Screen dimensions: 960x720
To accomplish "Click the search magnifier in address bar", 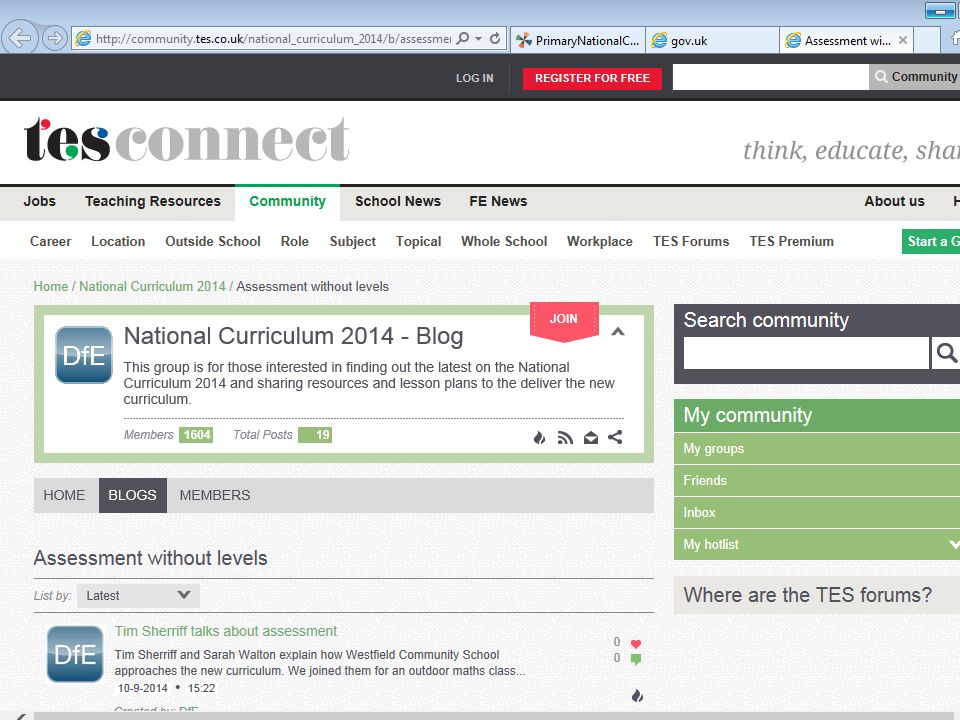I will (x=463, y=39).
